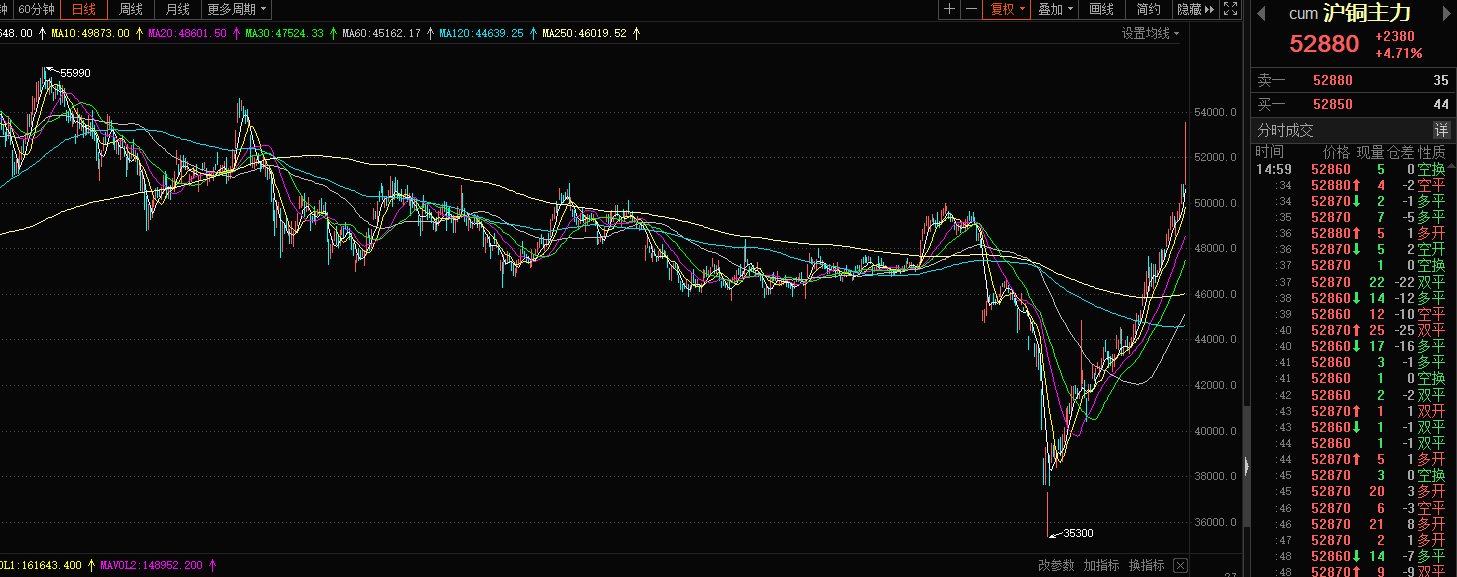
Task: Click the 隐藏 hide side panel arrows
Action: click(1195, 9)
